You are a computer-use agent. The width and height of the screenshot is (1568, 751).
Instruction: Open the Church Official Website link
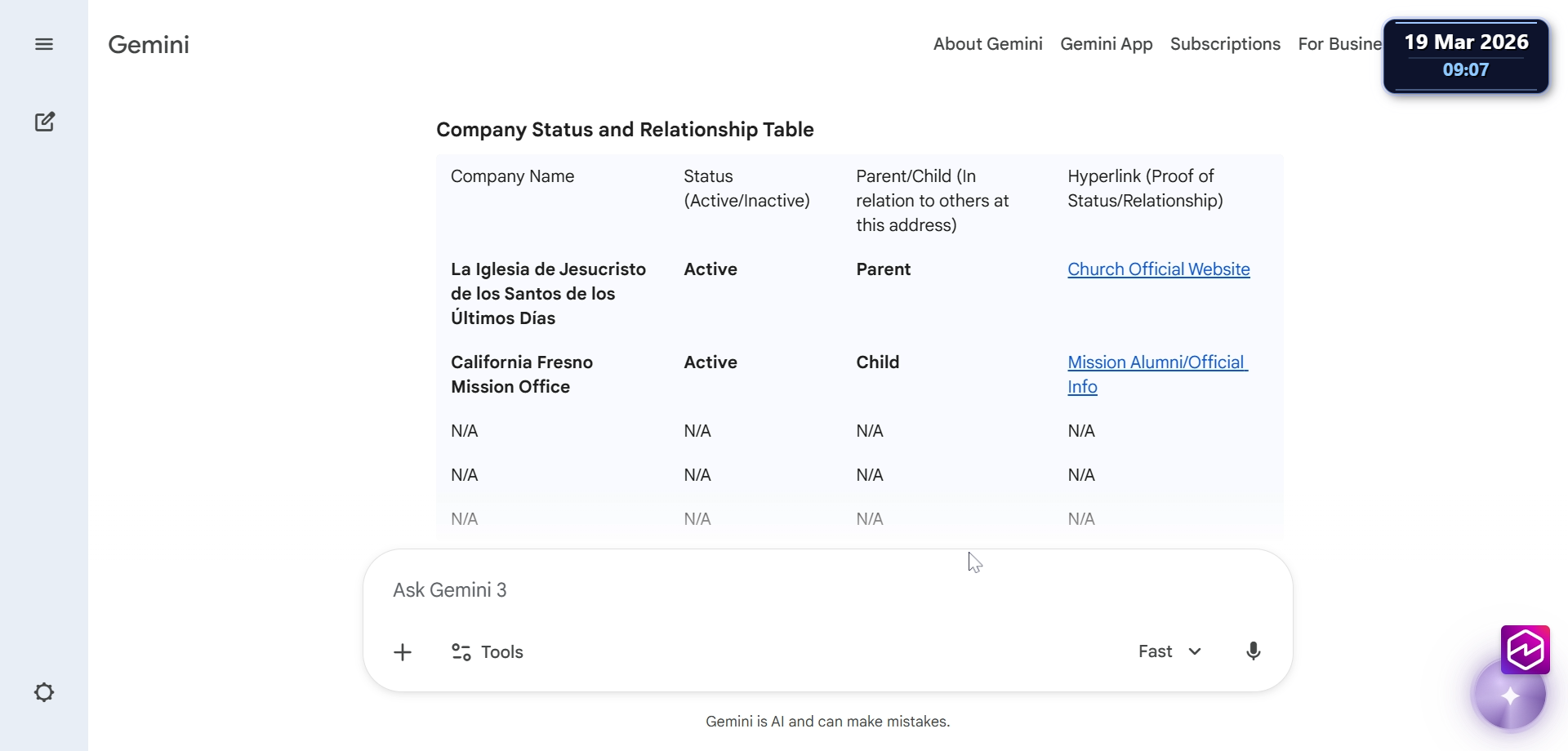pos(1158,269)
